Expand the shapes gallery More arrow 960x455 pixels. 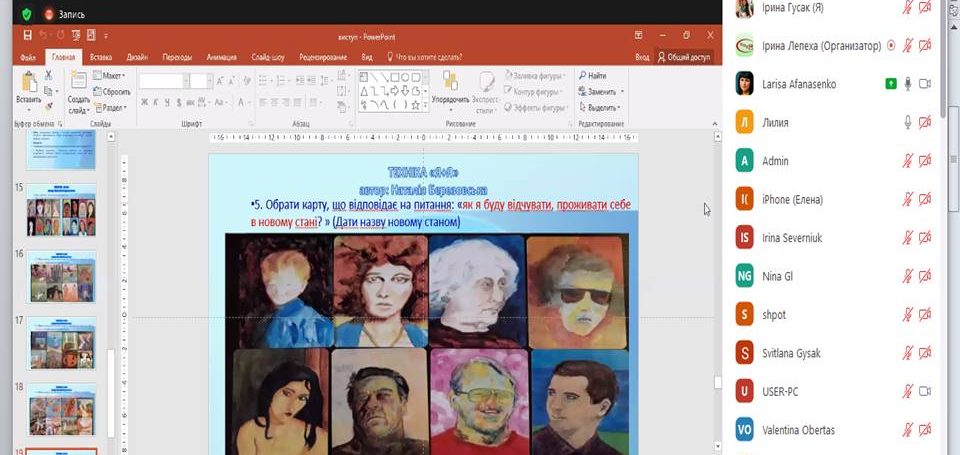tap(425, 107)
